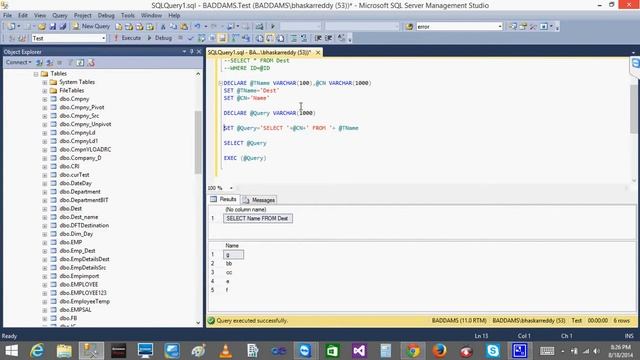Select dbo.Cmpny_Pivot table in tree
640x360 pixels.
coord(82,107)
